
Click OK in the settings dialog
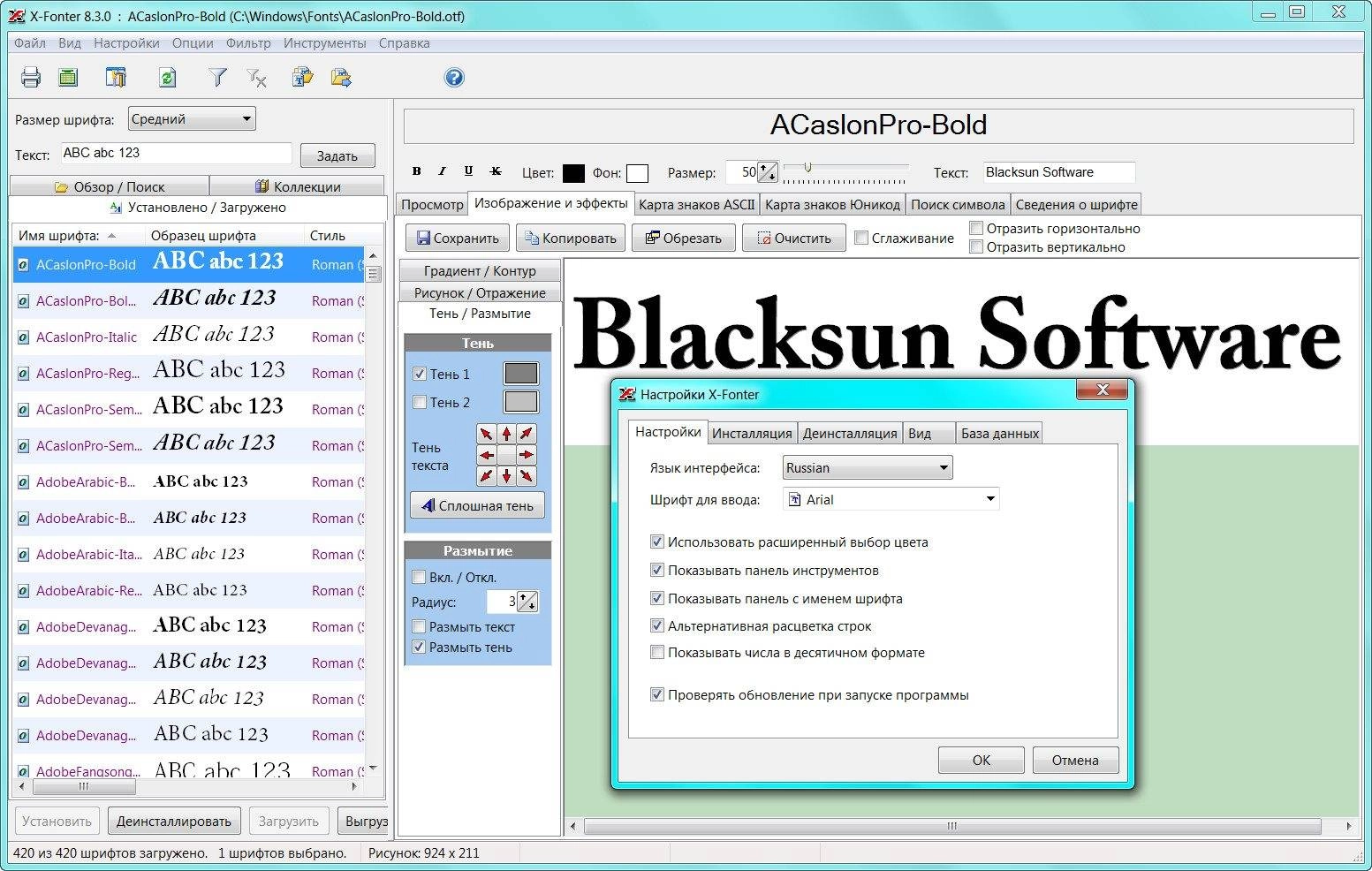(981, 760)
